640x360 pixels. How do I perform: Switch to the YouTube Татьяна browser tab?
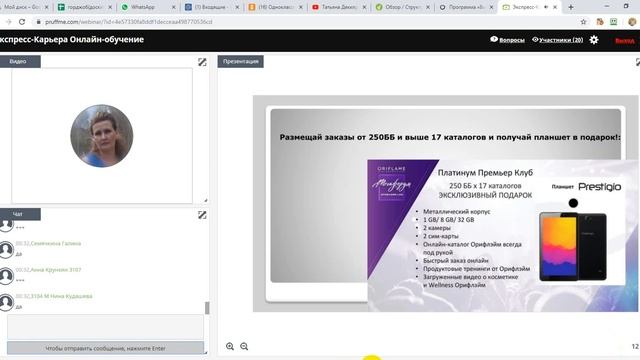tap(339, 7)
